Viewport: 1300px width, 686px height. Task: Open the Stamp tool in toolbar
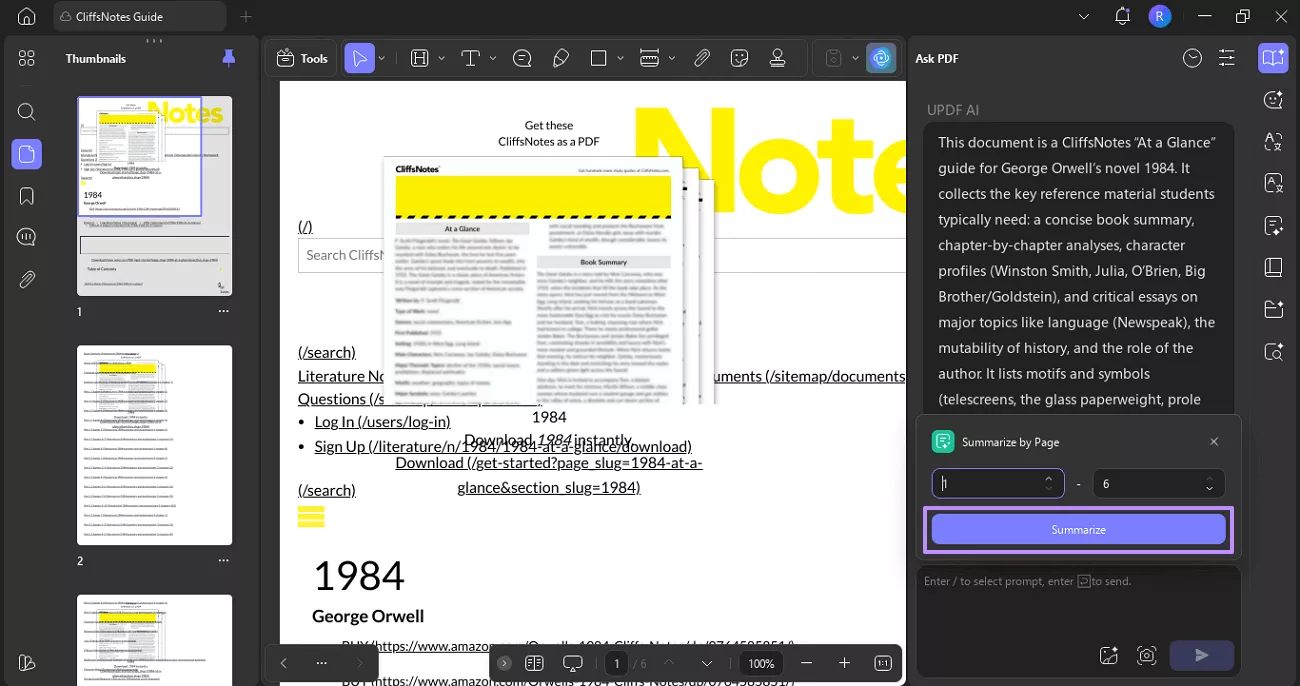(777, 58)
